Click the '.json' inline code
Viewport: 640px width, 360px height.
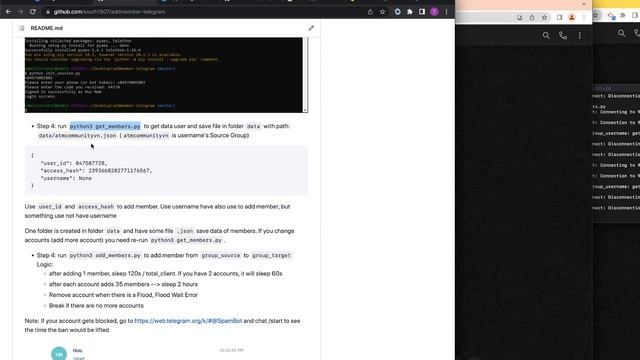(x=184, y=231)
